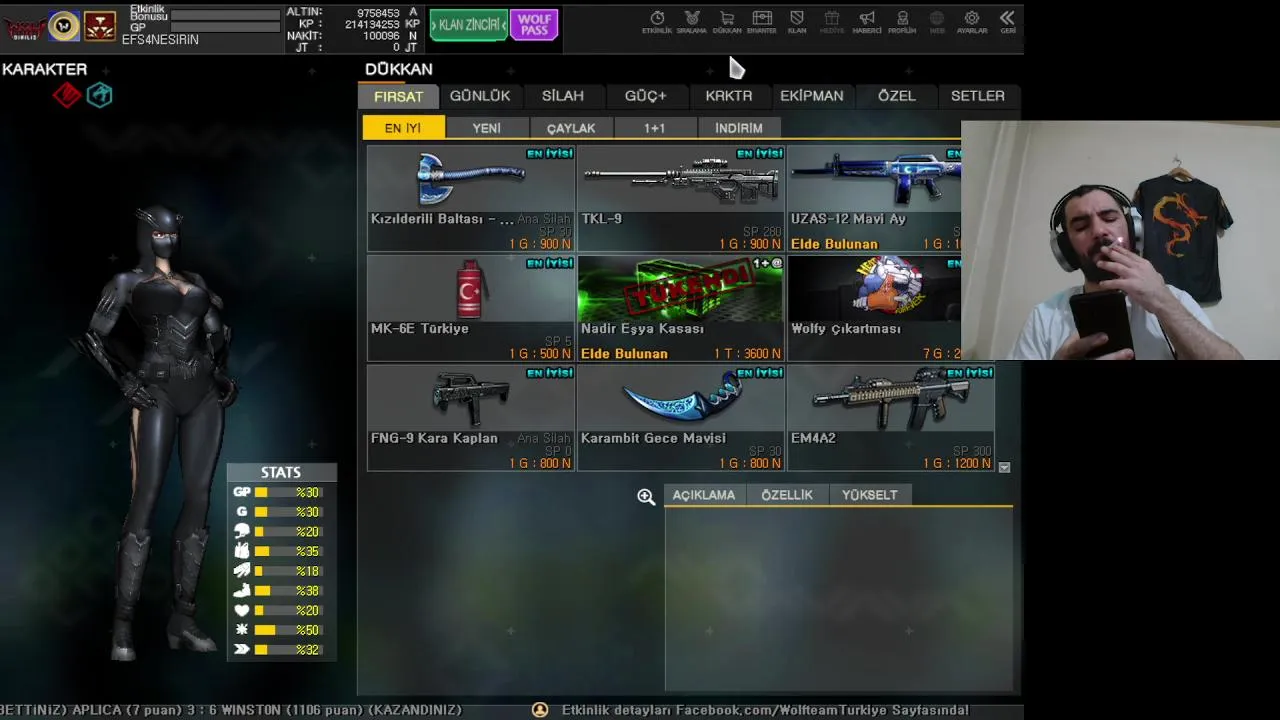Screen dimensions: 1280x720
Task: Click the Etkinlik Bonusu progress bar
Action: point(225,15)
